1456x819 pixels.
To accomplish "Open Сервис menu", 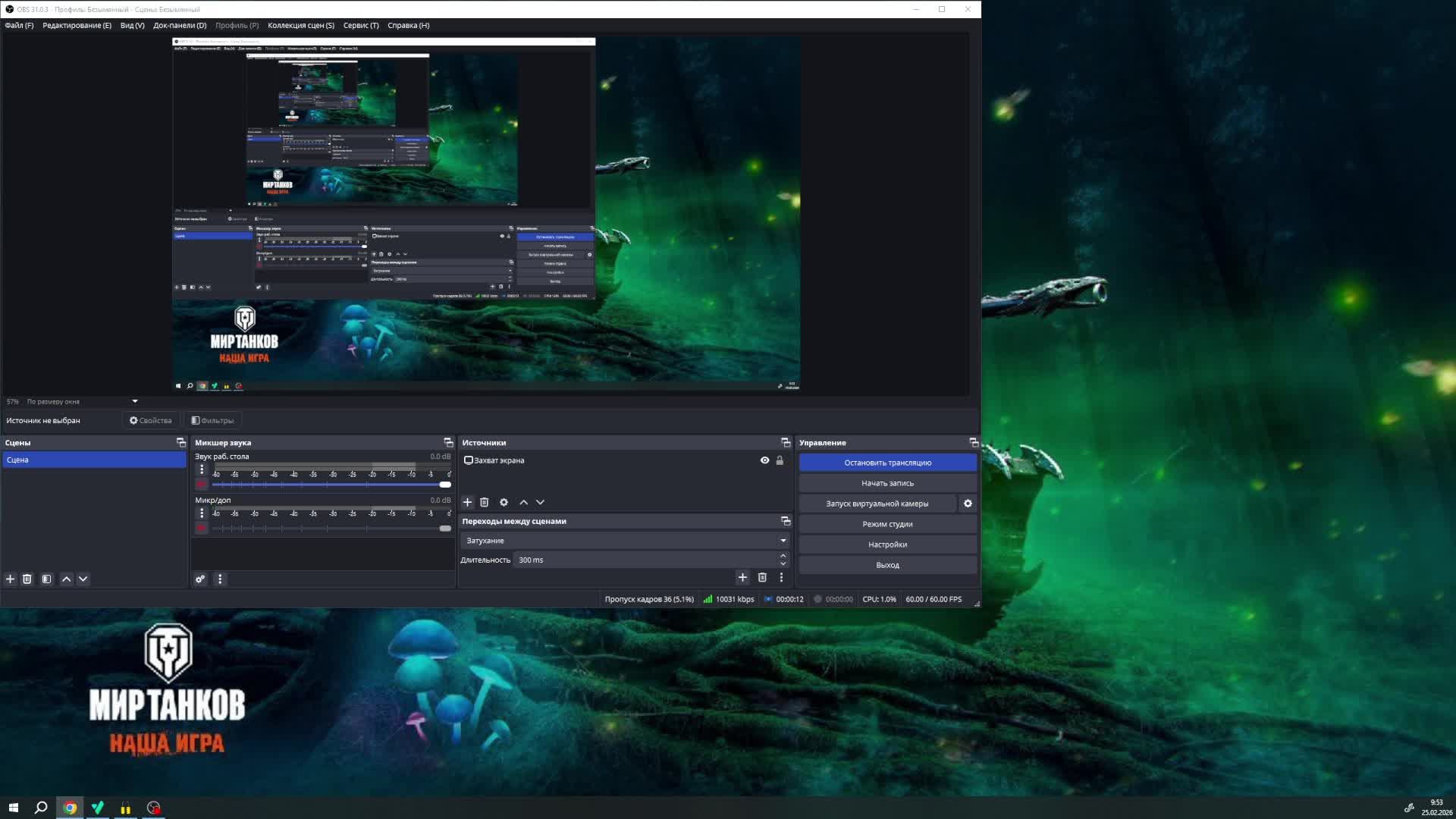I will coord(361,26).
